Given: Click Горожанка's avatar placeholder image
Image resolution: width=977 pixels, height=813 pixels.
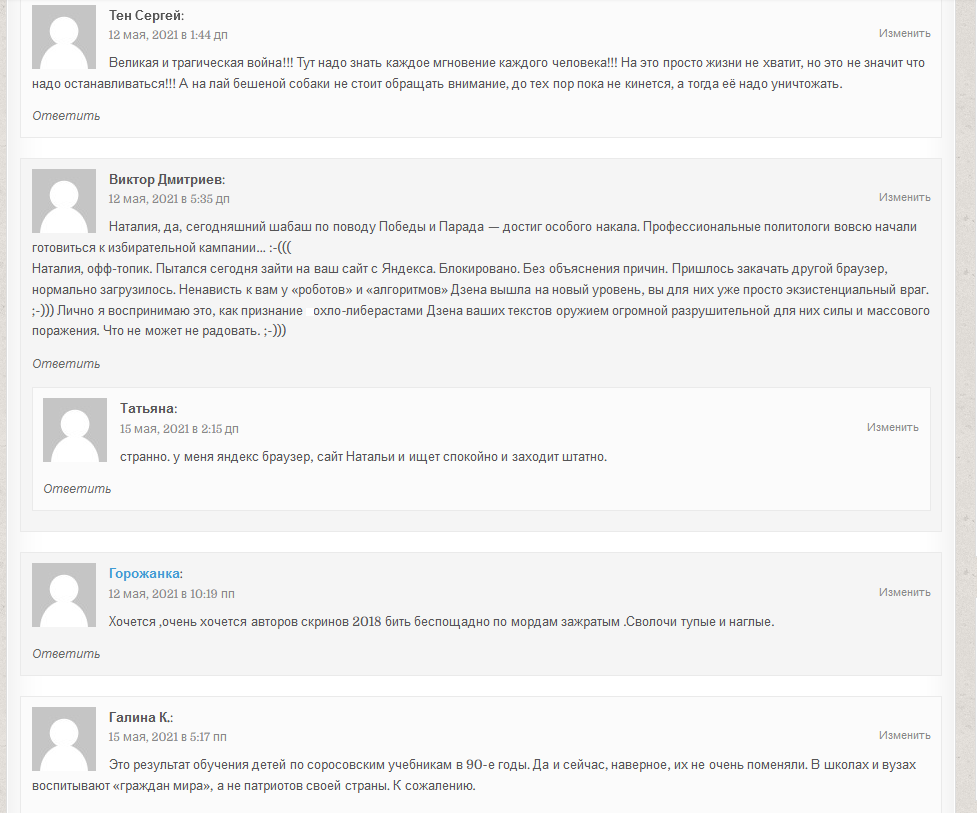Looking at the screenshot, I should [x=64, y=595].
